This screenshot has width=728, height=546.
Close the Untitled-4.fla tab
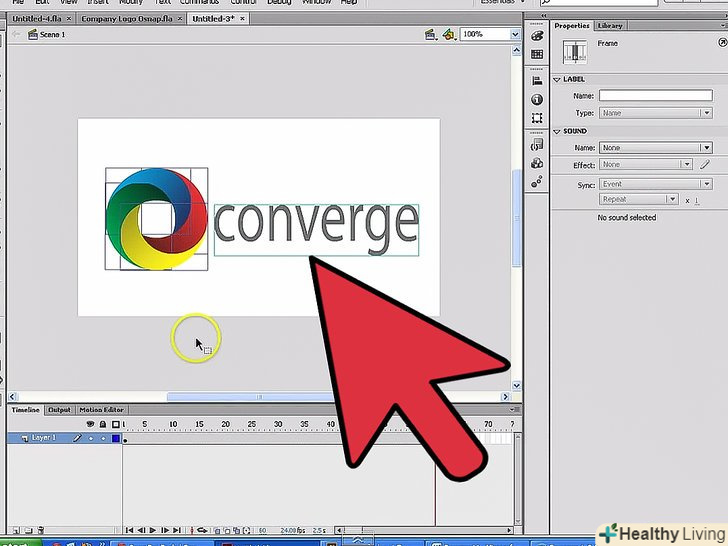point(69,19)
